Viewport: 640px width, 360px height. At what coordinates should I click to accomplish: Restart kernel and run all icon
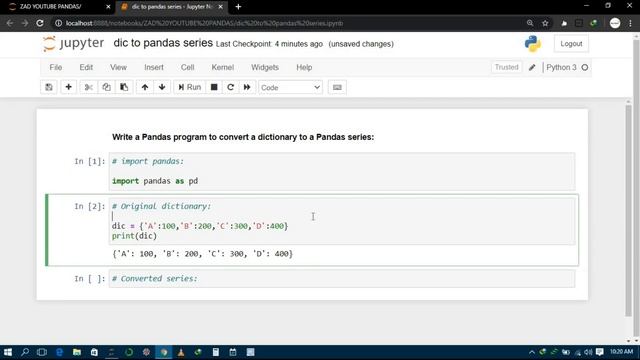[x=247, y=87]
